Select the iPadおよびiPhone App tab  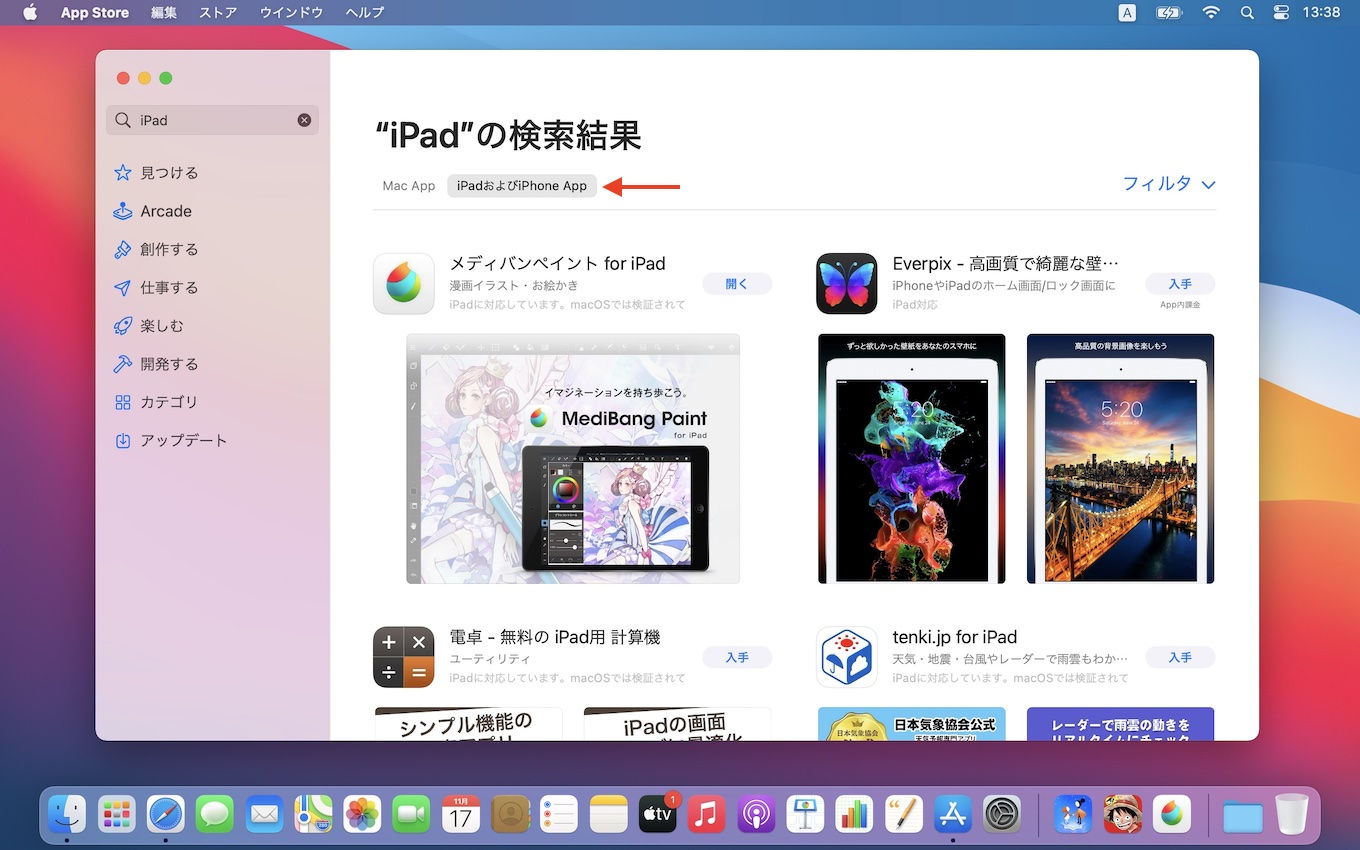tap(522, 186)
